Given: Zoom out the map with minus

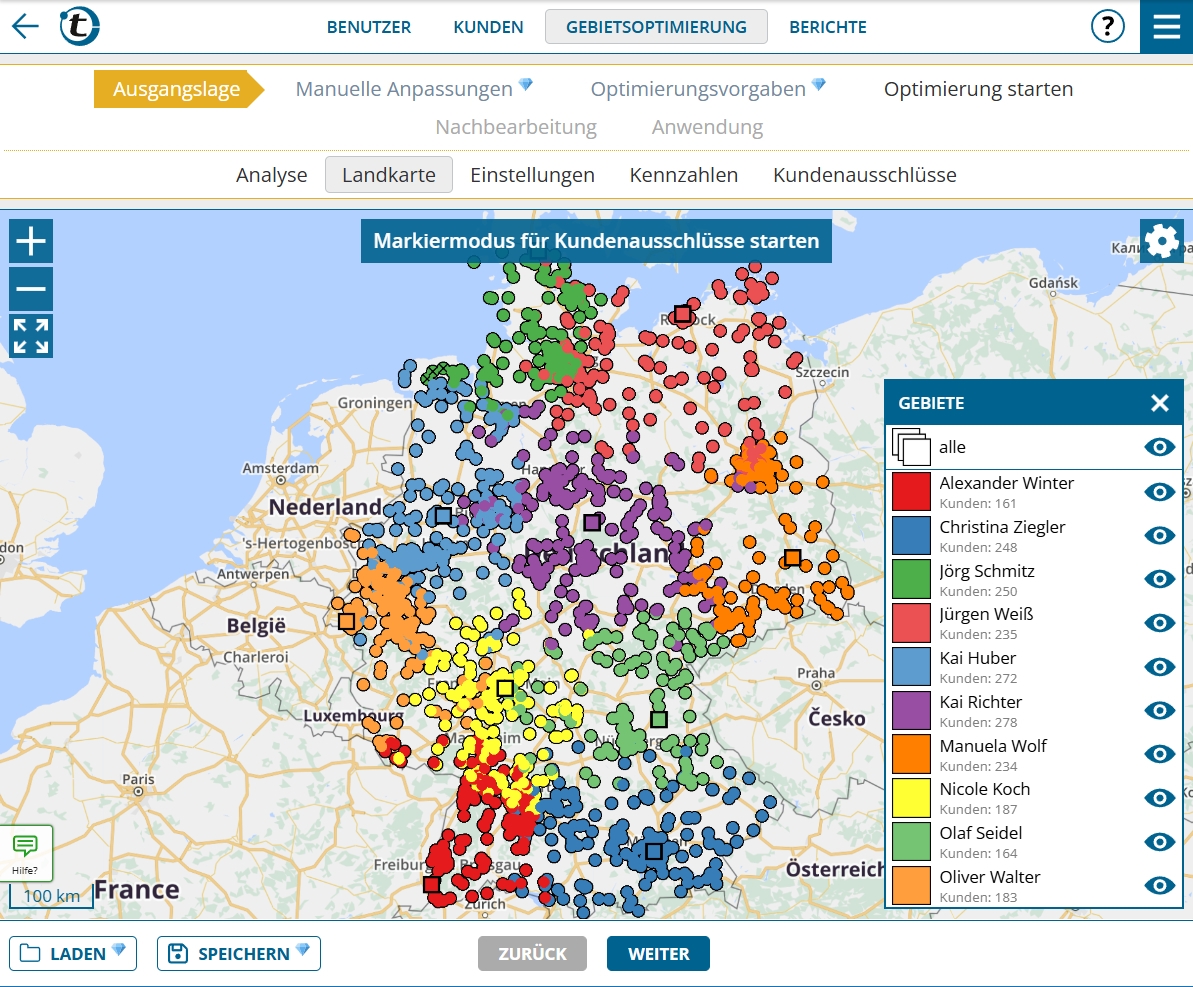Looking at the screenshot, I should pyautogui.click(x=31, y=288).
